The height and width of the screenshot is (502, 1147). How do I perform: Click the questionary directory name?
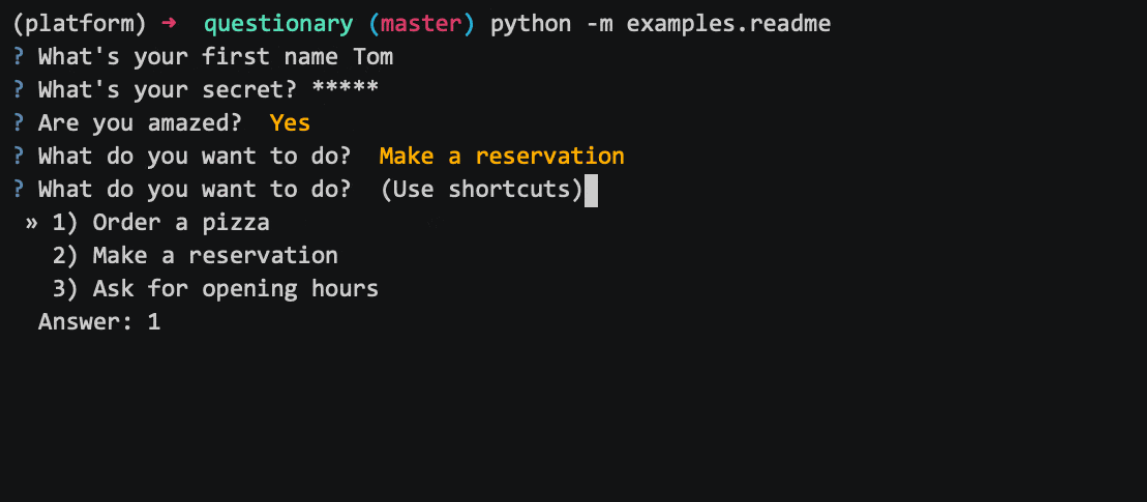point(278,24)
